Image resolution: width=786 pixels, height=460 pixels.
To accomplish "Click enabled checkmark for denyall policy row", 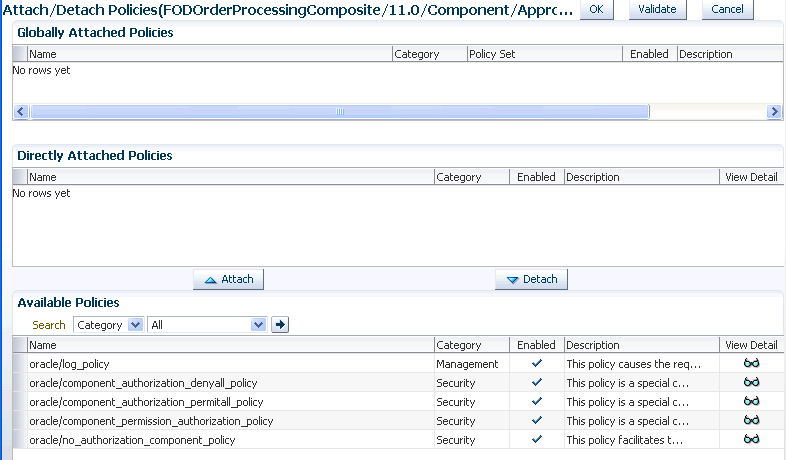I will coord(536,382).
